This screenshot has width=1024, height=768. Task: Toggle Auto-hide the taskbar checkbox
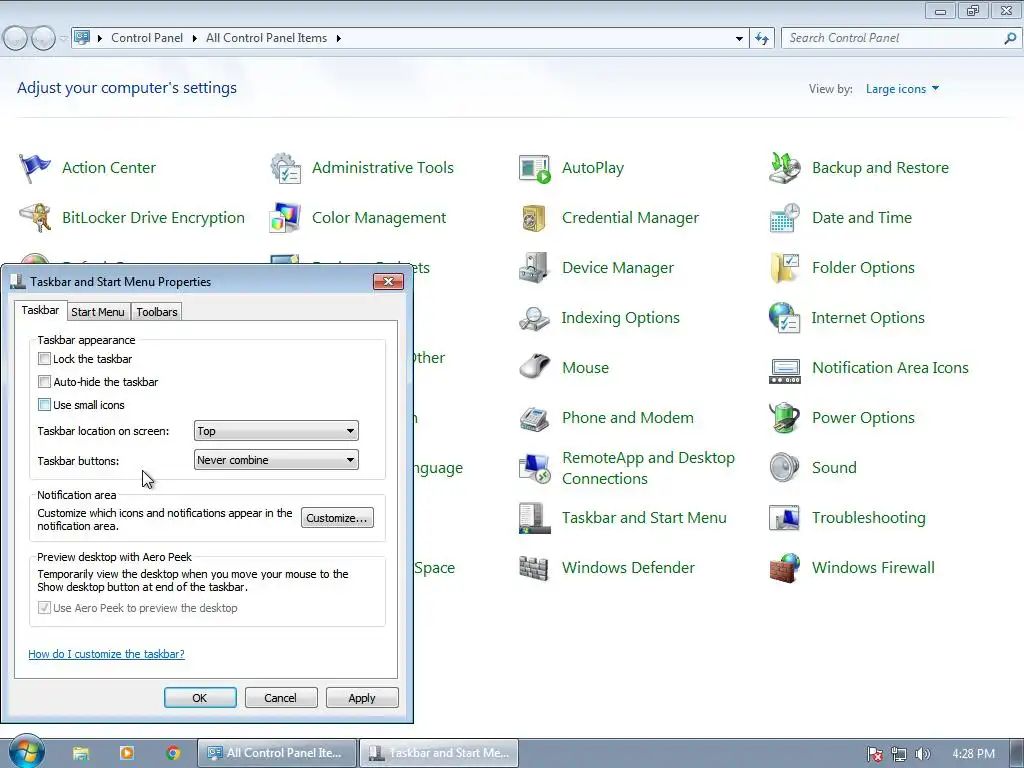[44, 381]
